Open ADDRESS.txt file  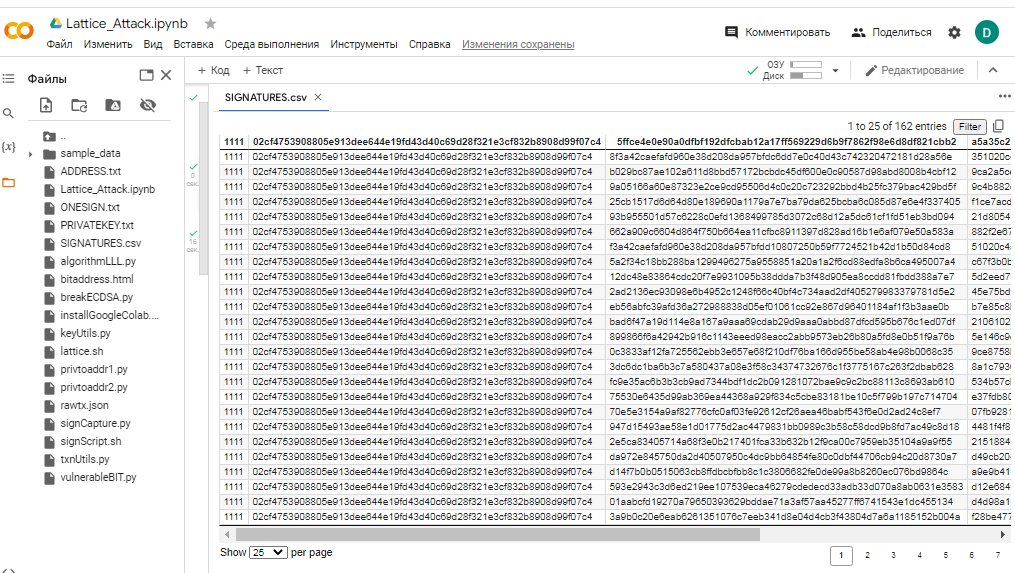(91, 172)
